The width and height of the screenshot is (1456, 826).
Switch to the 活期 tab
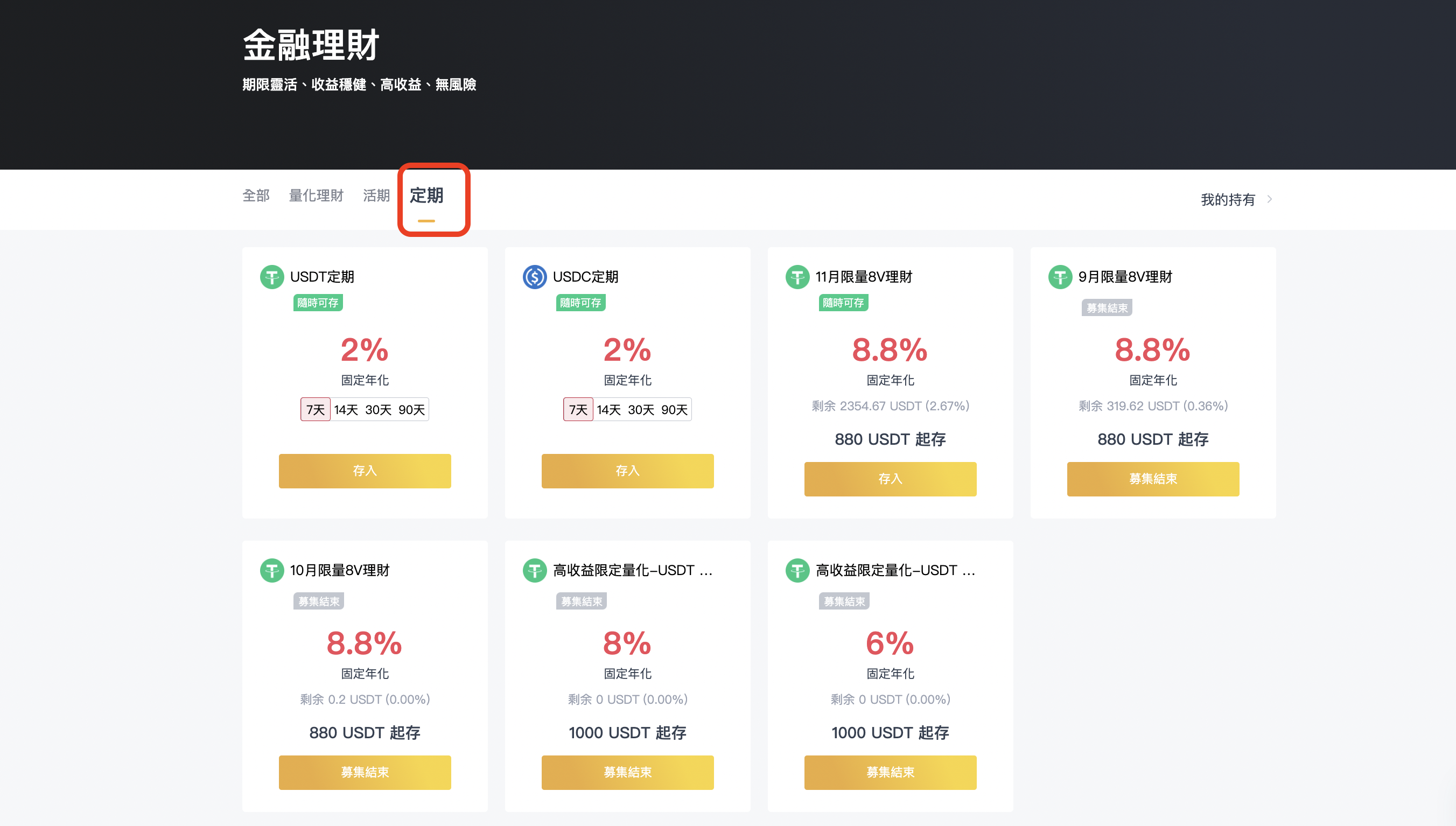point(376,195)
